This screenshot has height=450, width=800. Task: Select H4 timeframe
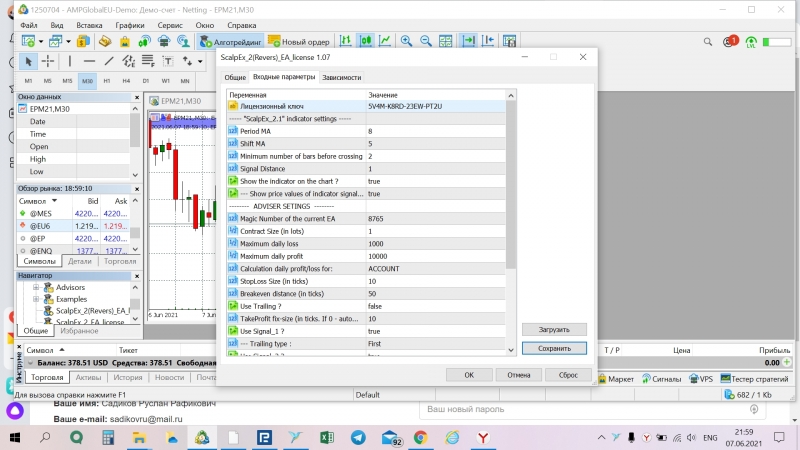(x=126, y=81)
